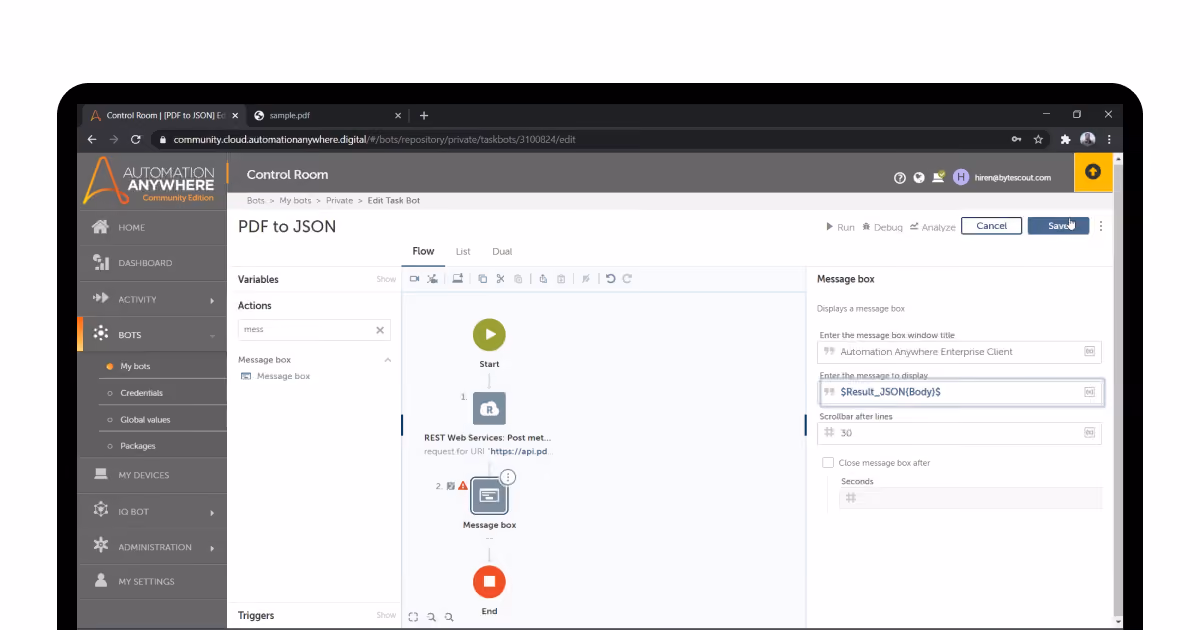
Task: Clear the actions search box with X
Action: point(380,330)
